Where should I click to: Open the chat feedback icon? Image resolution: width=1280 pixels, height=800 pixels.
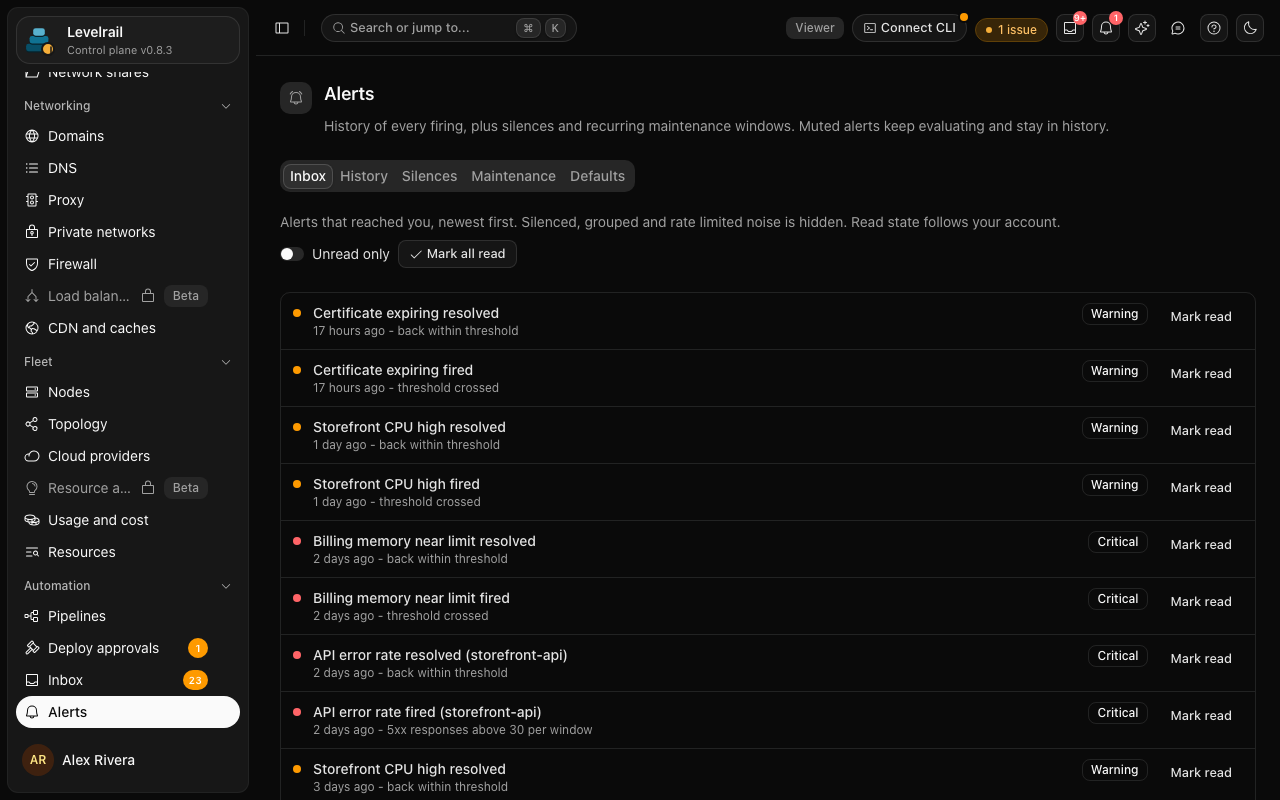tap(1178, 28)
